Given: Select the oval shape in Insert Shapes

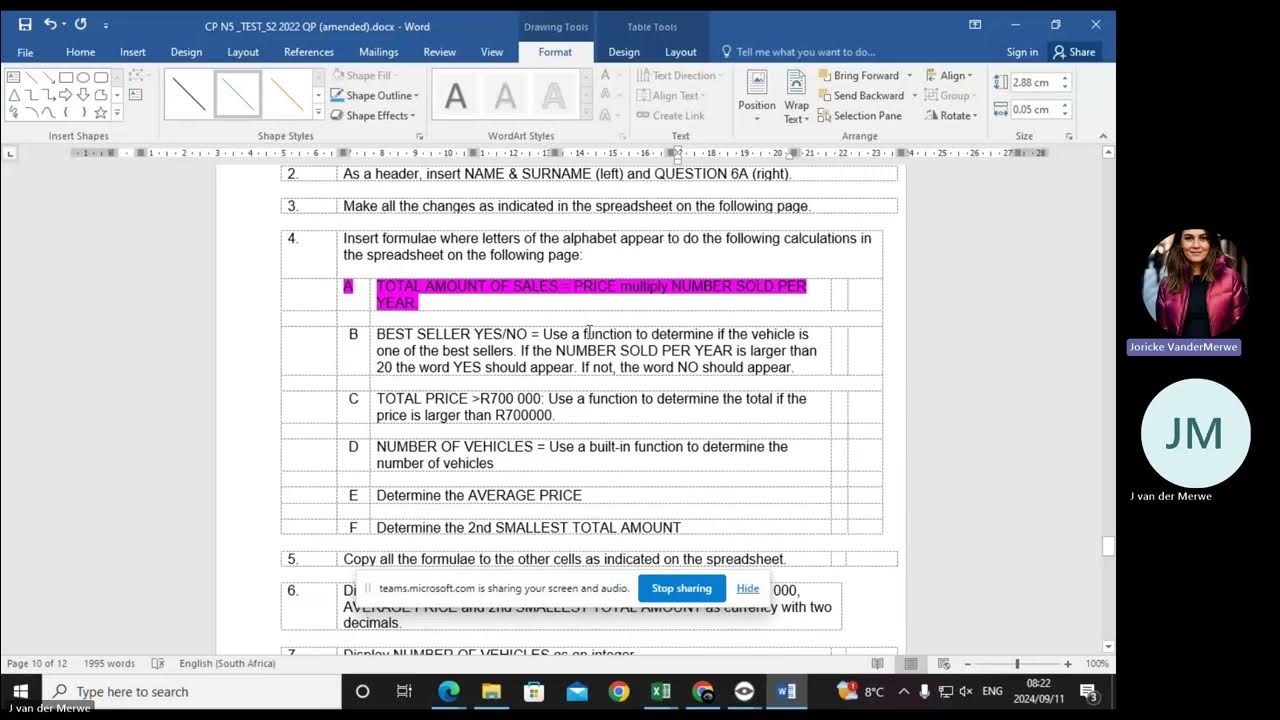Looking at the screenshot, I should point(83,77).
